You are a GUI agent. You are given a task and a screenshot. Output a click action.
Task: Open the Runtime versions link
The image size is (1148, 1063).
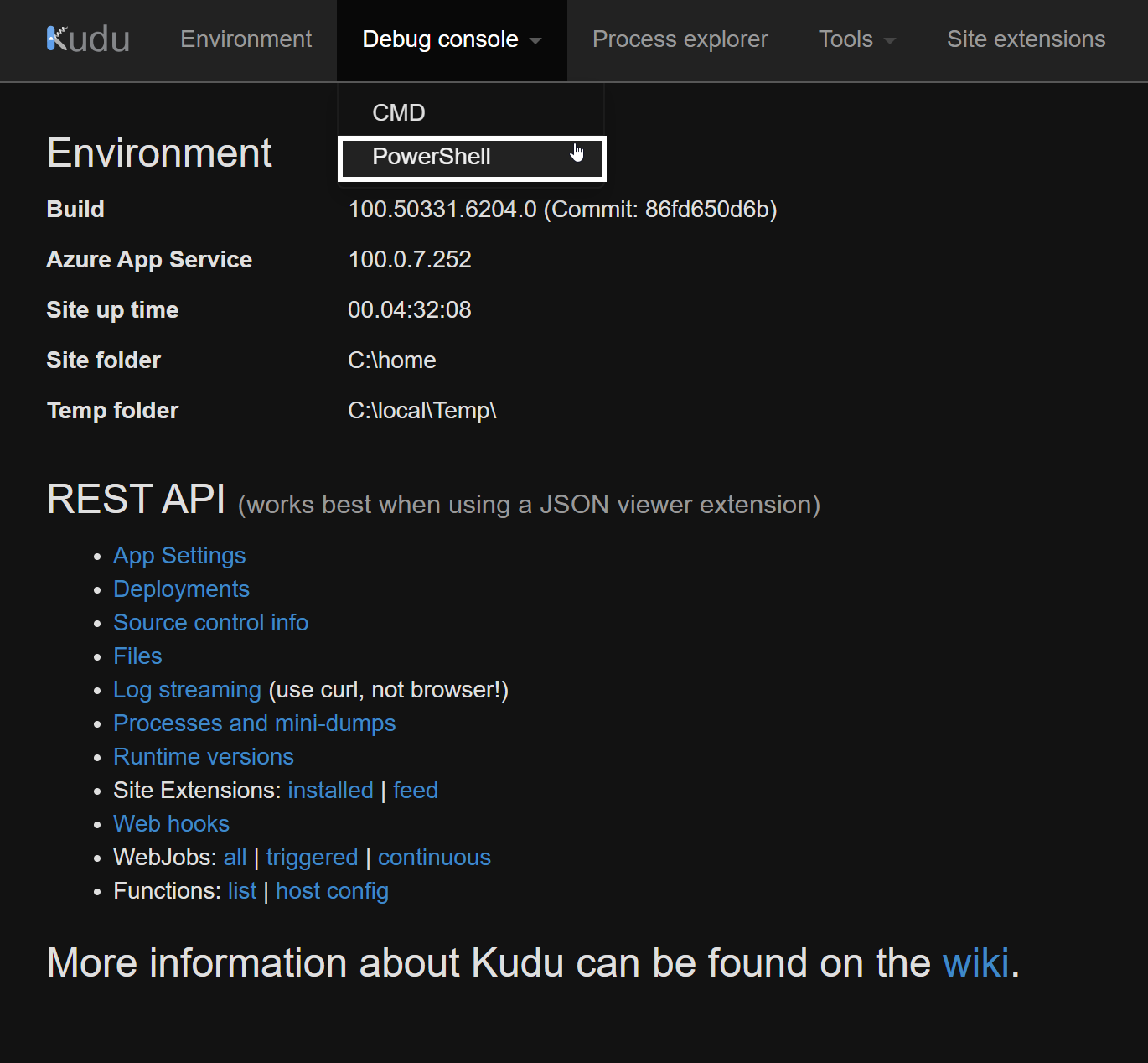pos(204,757)
